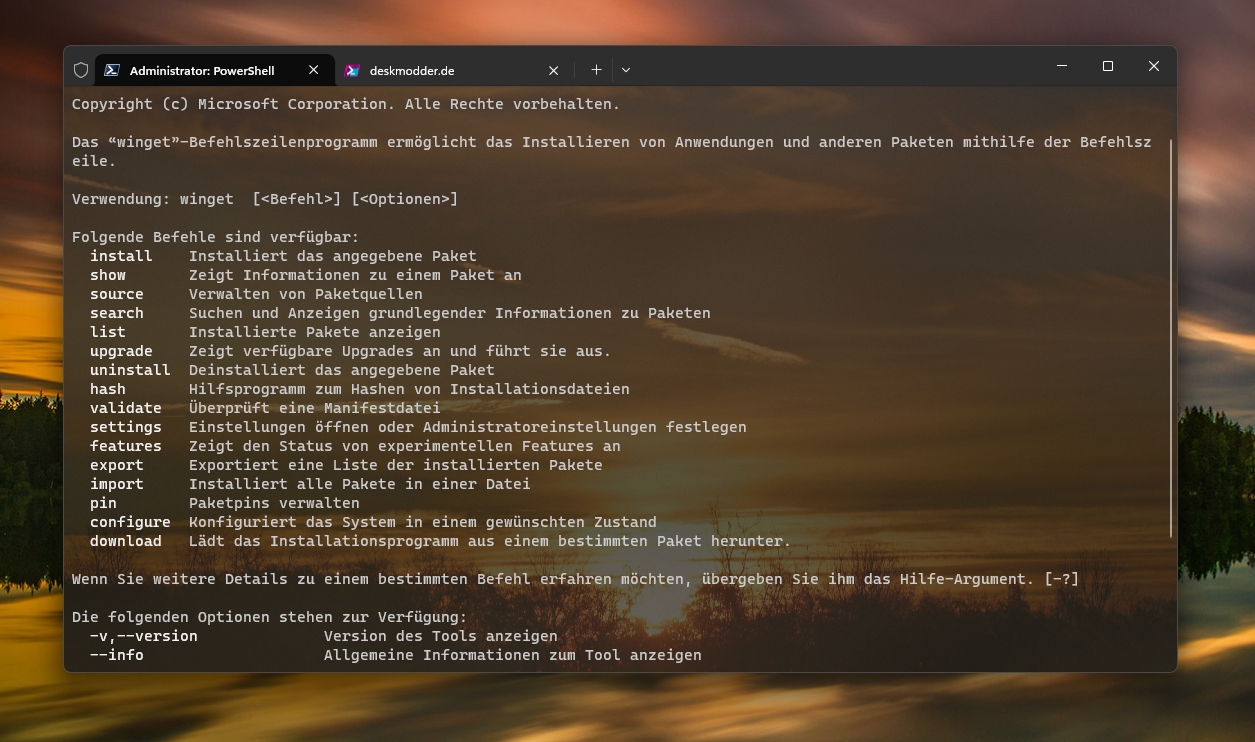Switch to the Administrator: PowerShell tab
The width and height of the screenshot is (1255, 742).
tap(213, 70)
